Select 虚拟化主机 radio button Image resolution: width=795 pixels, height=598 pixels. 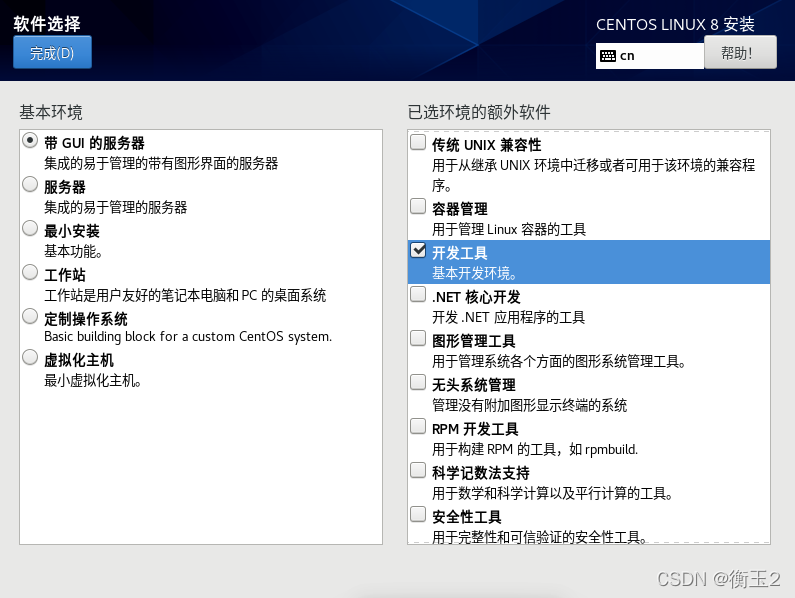coord(30,358)
